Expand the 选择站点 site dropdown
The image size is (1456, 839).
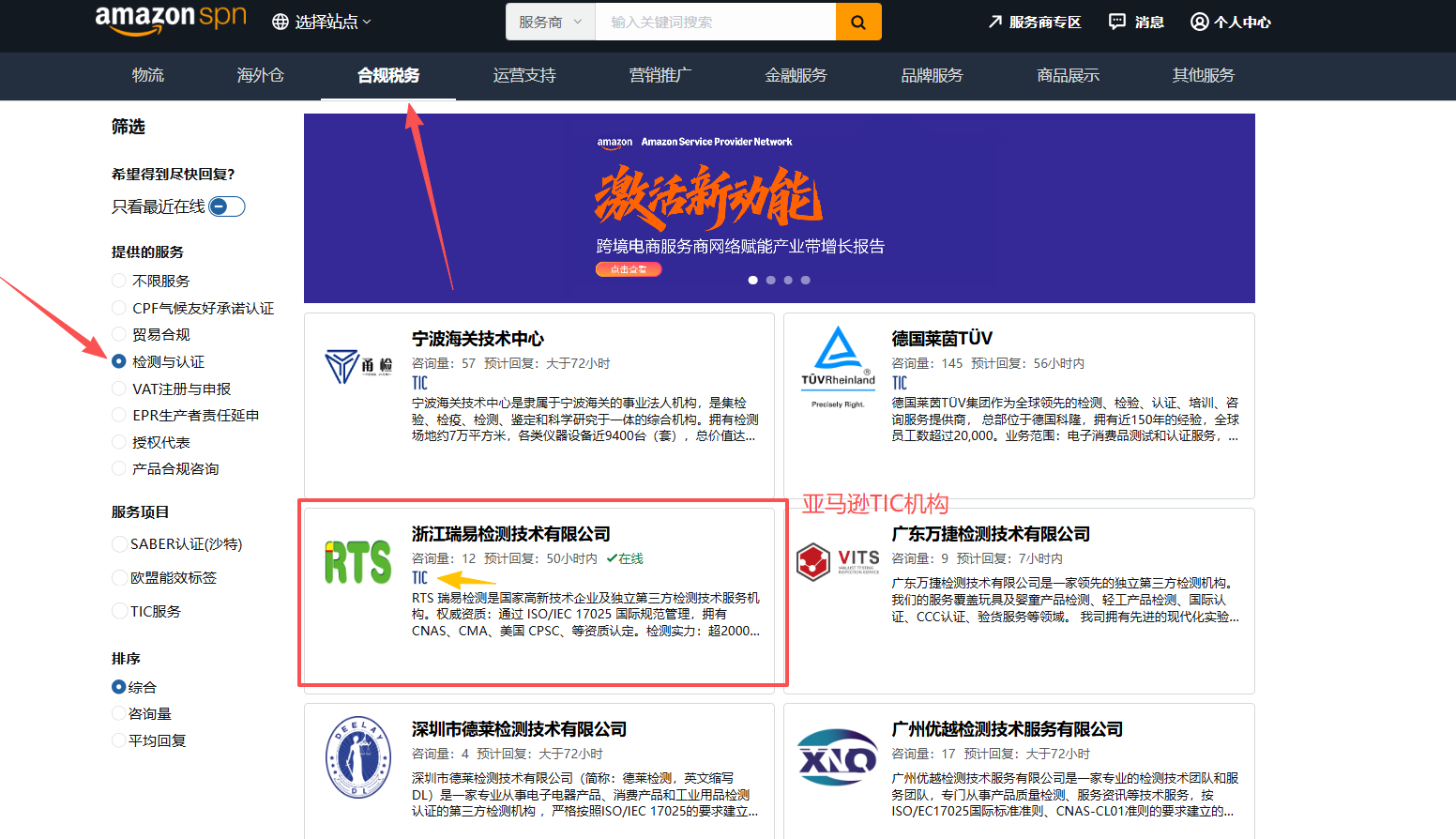[322, 22]
